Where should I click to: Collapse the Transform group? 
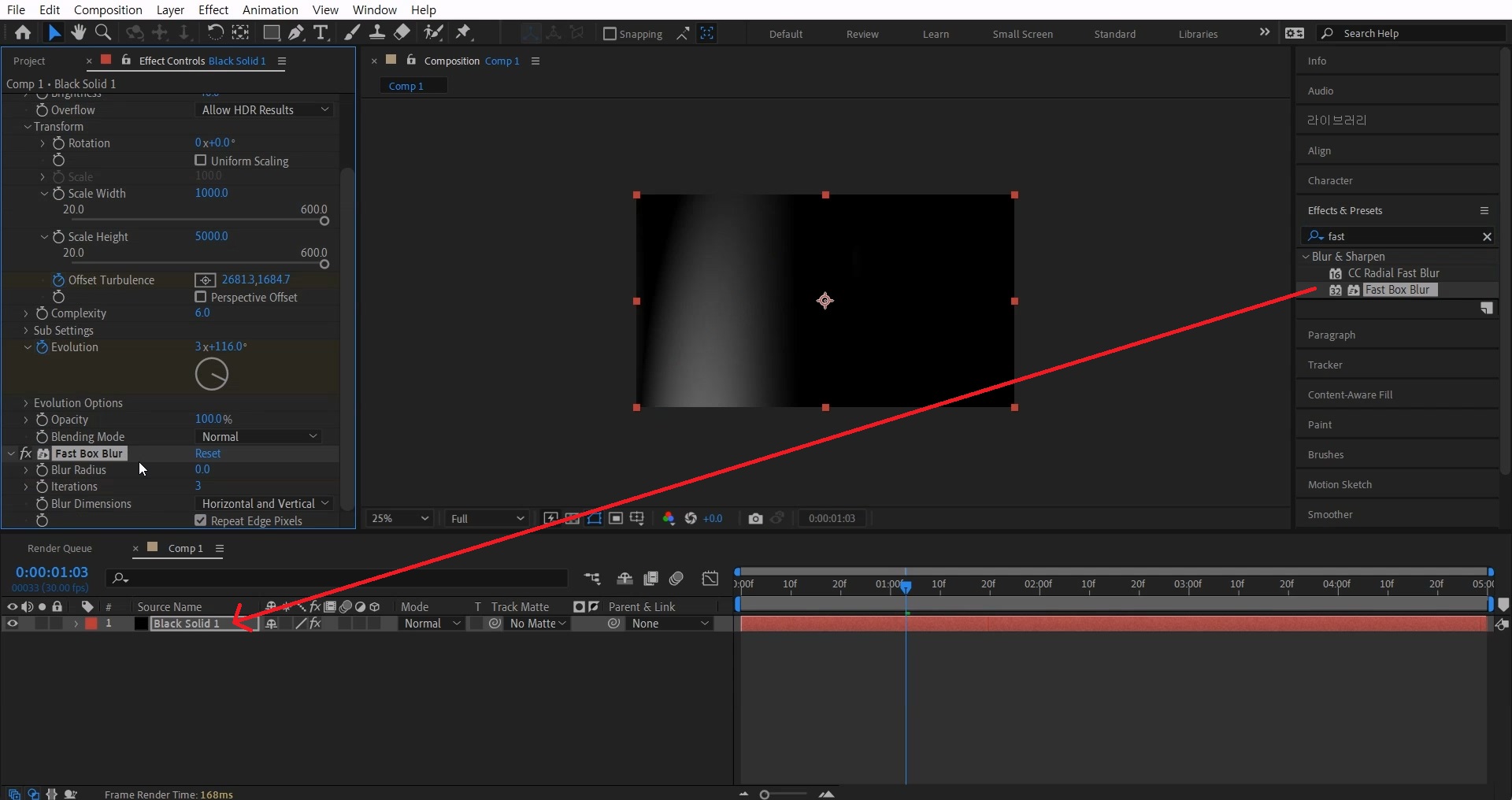tap(28, 127)
